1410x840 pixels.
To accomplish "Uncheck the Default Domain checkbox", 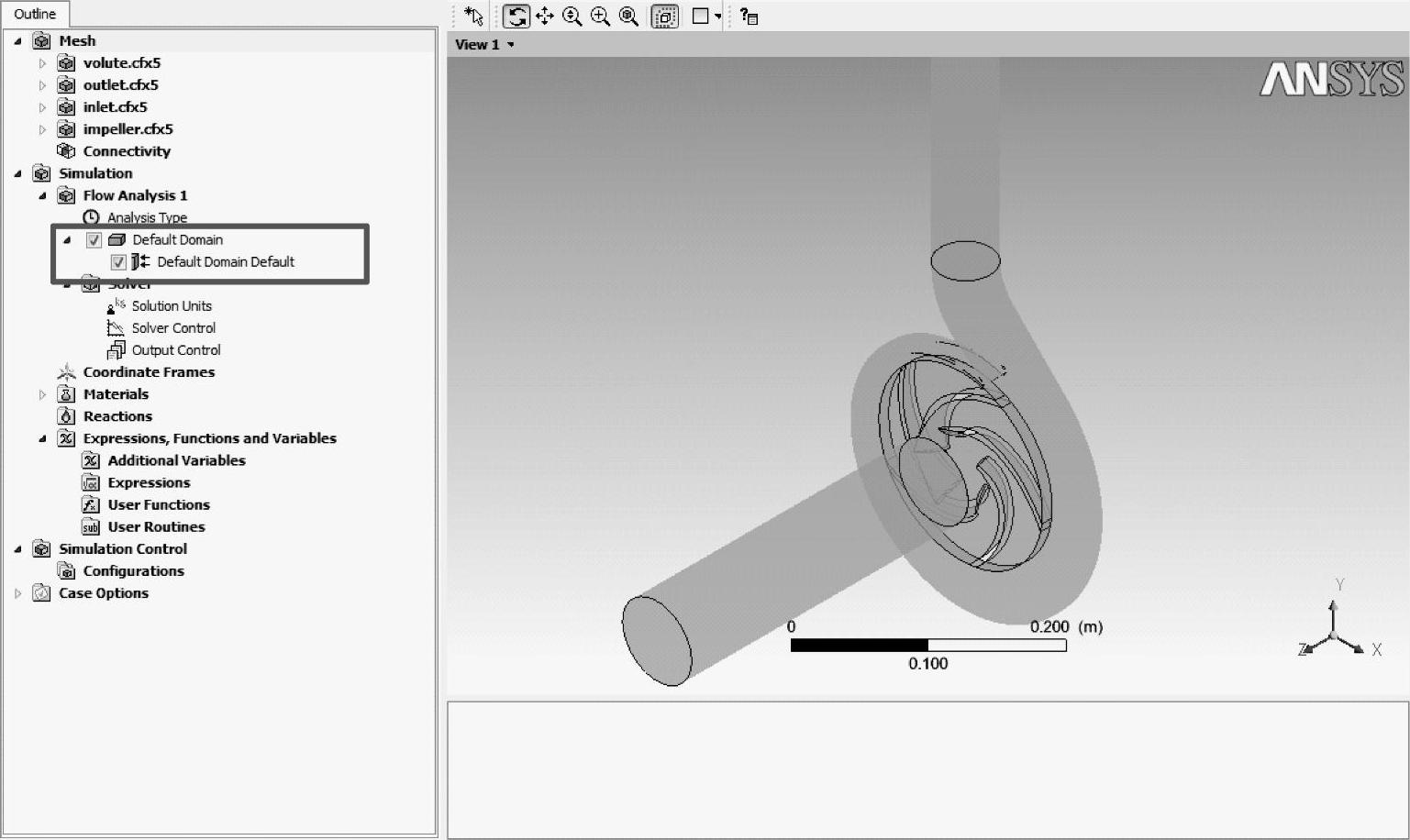I will [94, 240].
